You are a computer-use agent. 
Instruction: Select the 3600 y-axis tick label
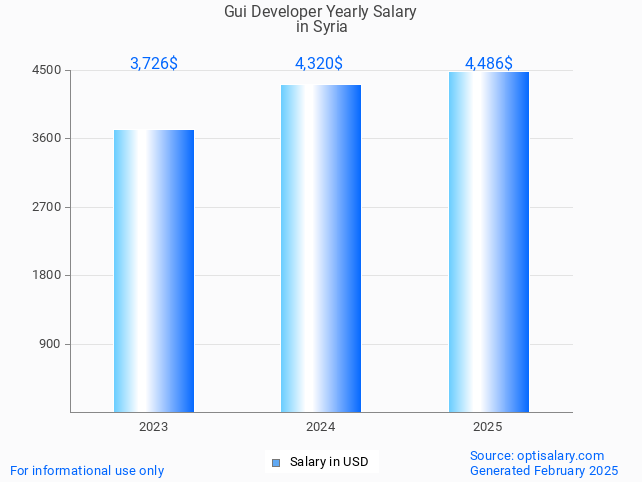coord(47,138)
